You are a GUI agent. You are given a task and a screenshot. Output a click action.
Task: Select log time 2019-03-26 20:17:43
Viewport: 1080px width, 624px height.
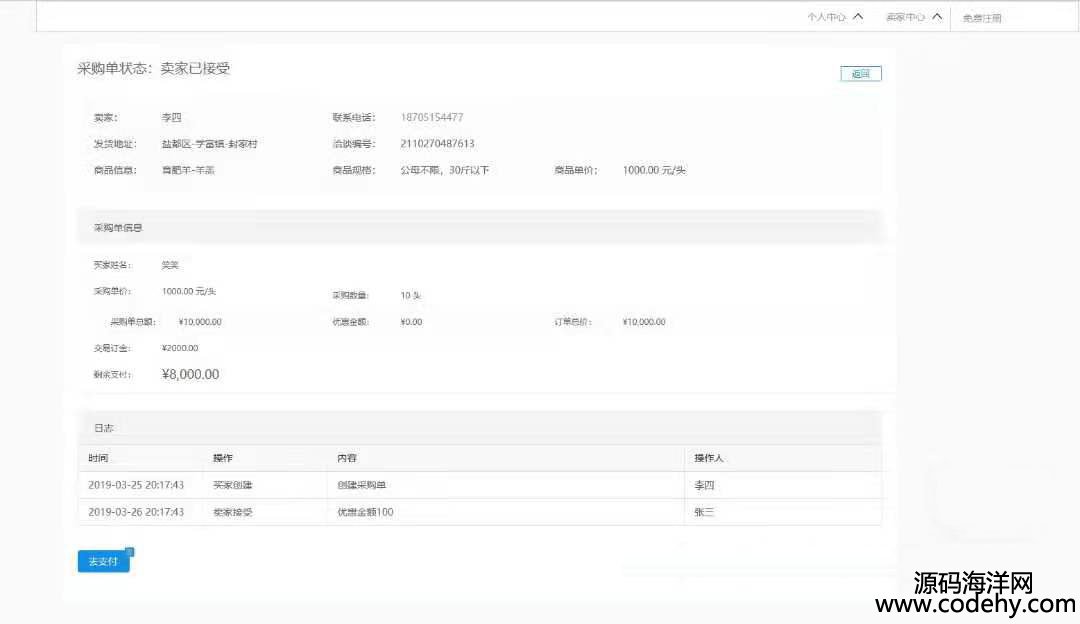click(x=136, y=512)
